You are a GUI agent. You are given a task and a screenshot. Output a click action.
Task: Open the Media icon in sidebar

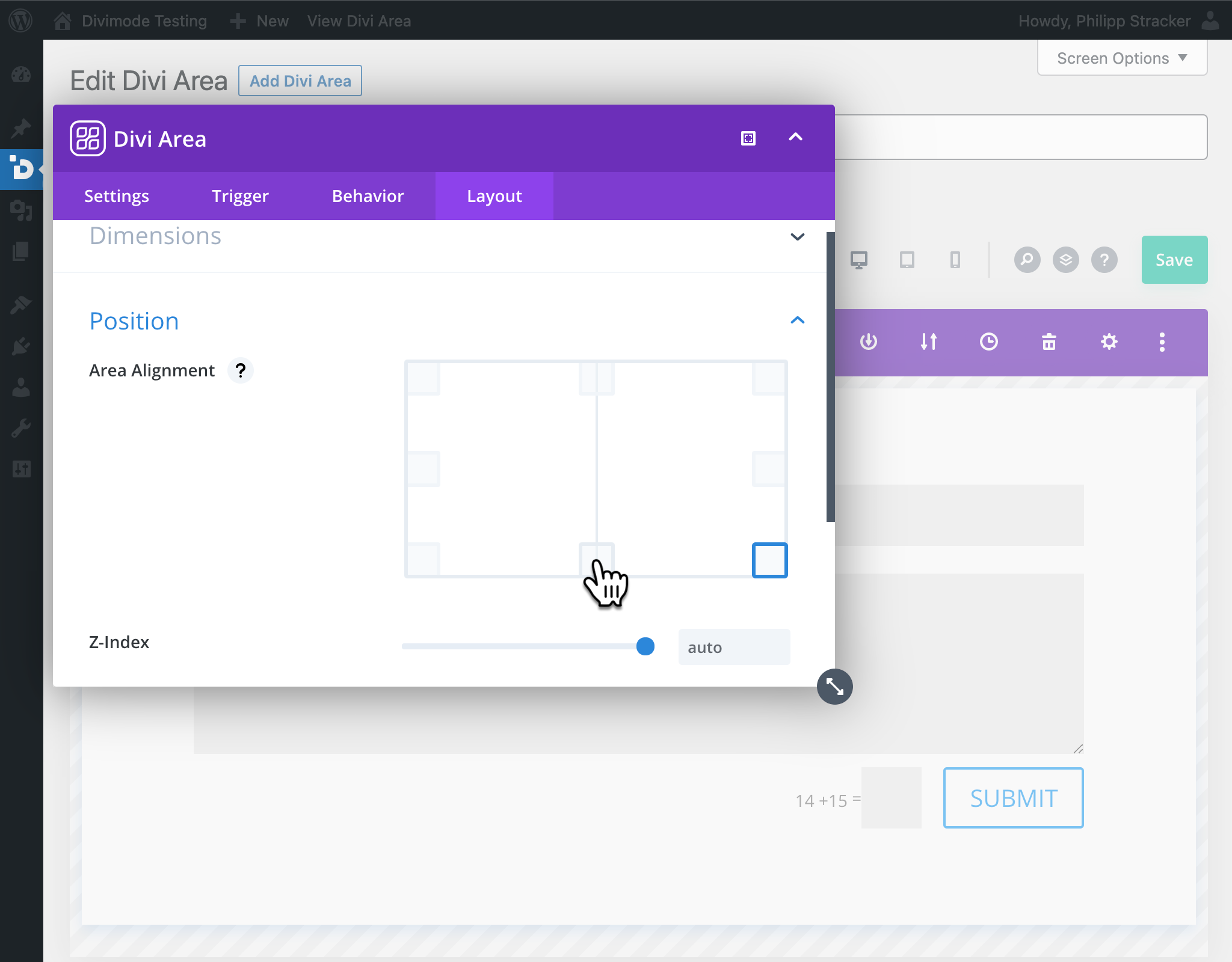[21, 210]
